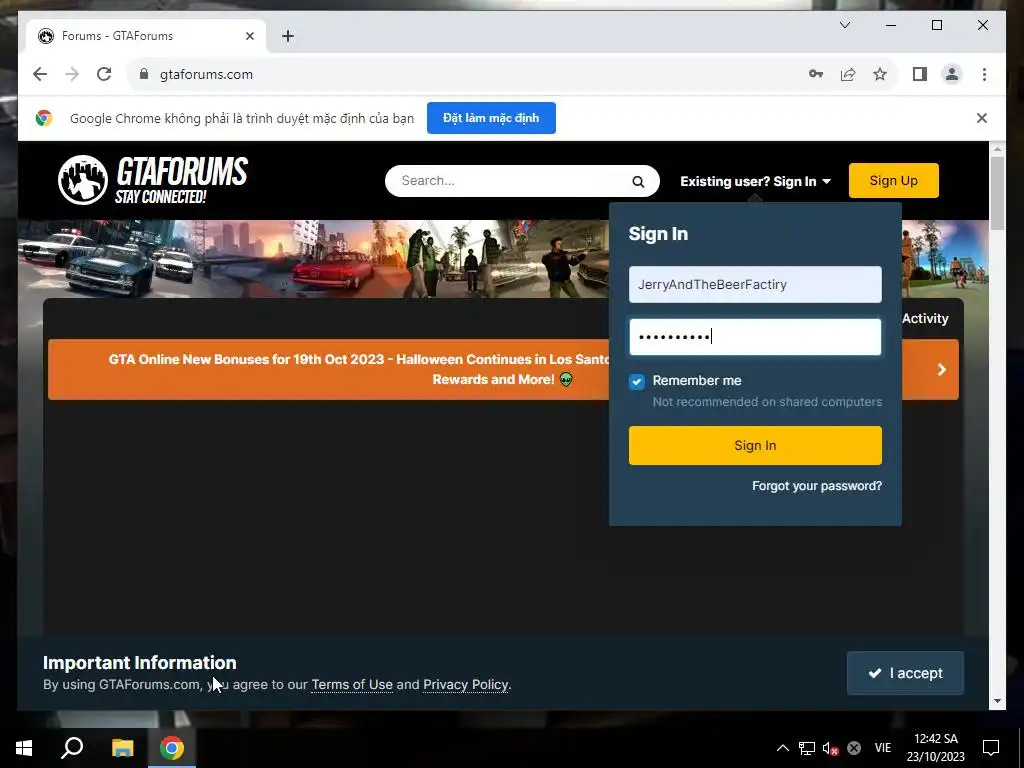1024x768 pixels.
Task: Click the username input field
Action: 755,285
